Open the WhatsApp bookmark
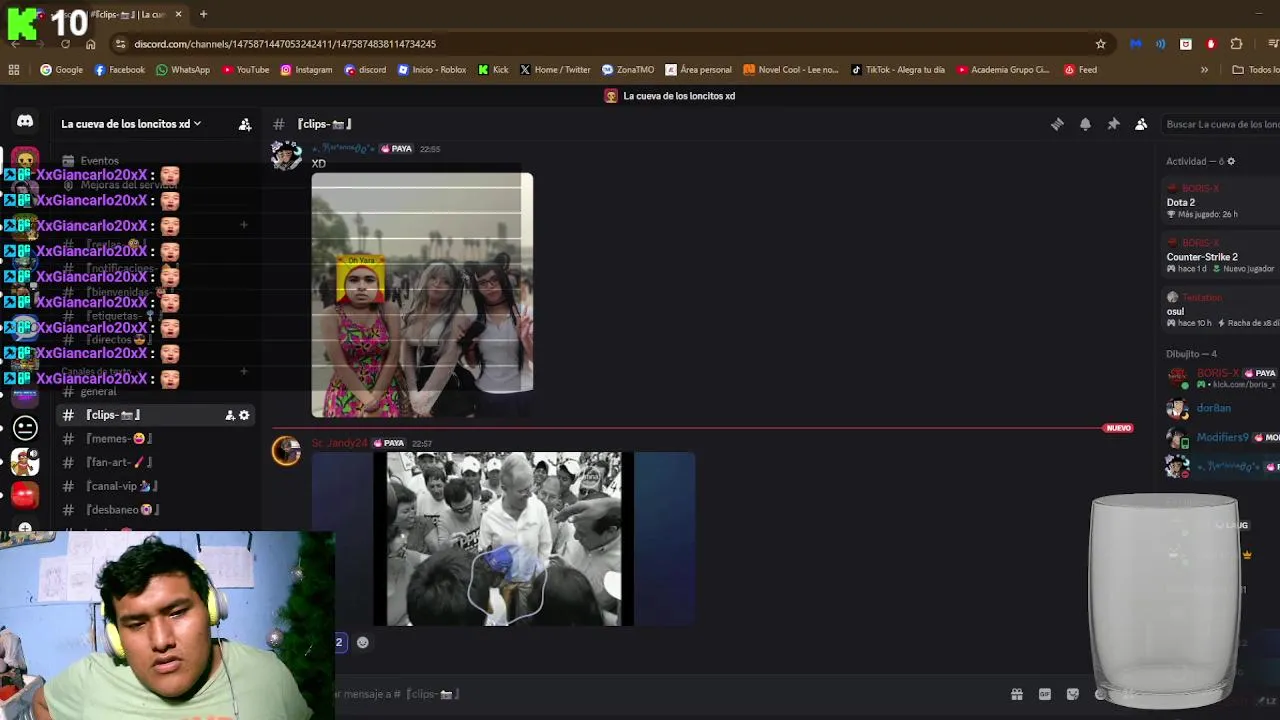Image resolution: width=1280 pixels, height=720 pixels. point(182,70)
